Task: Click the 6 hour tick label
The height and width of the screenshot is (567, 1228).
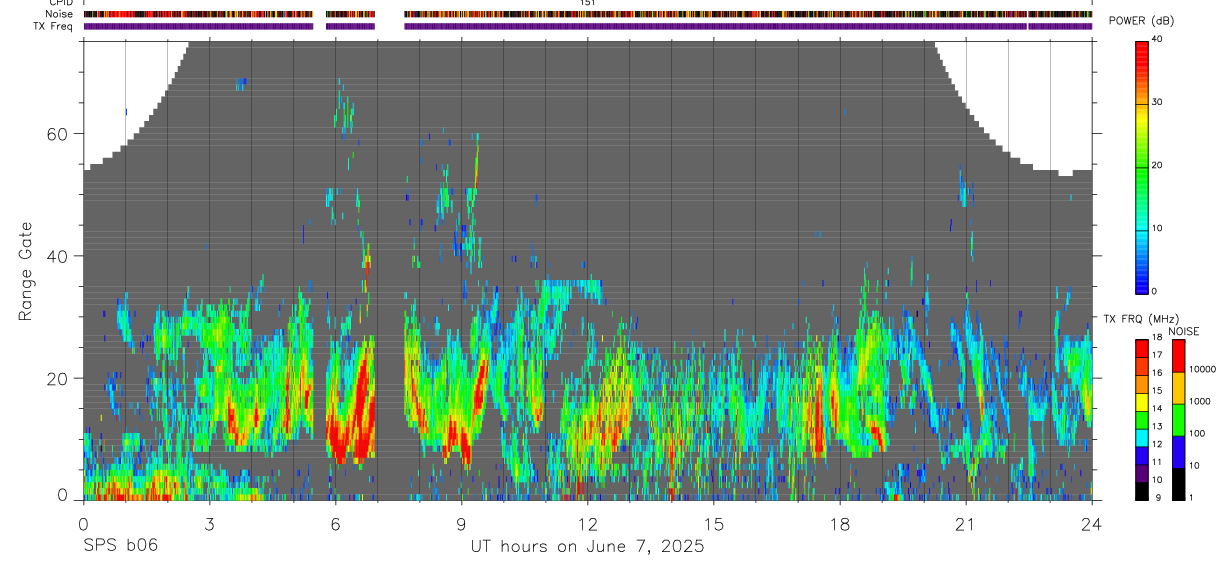Action: (x=335, y=524)
